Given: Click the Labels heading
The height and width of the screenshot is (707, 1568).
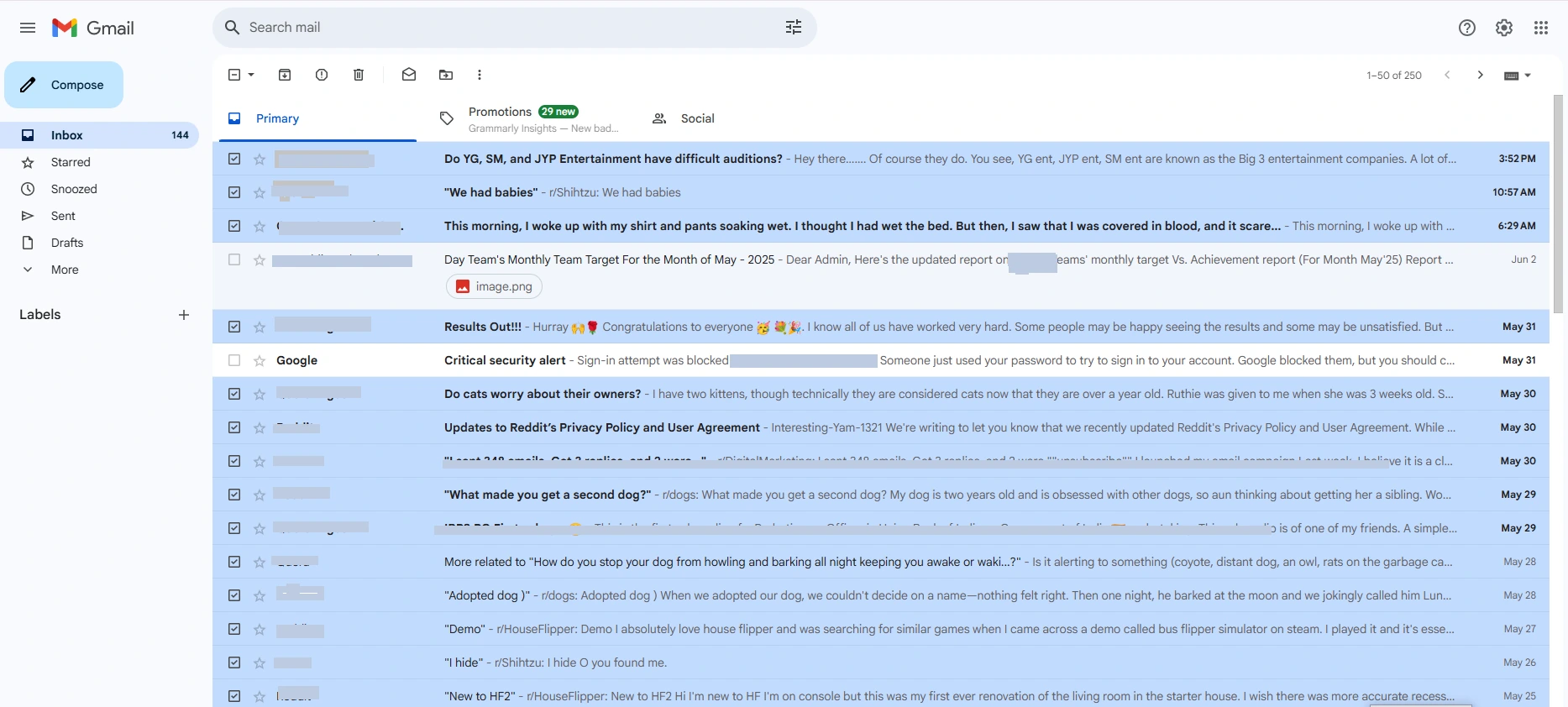Looking at the screenshot, I should point(40,315).
